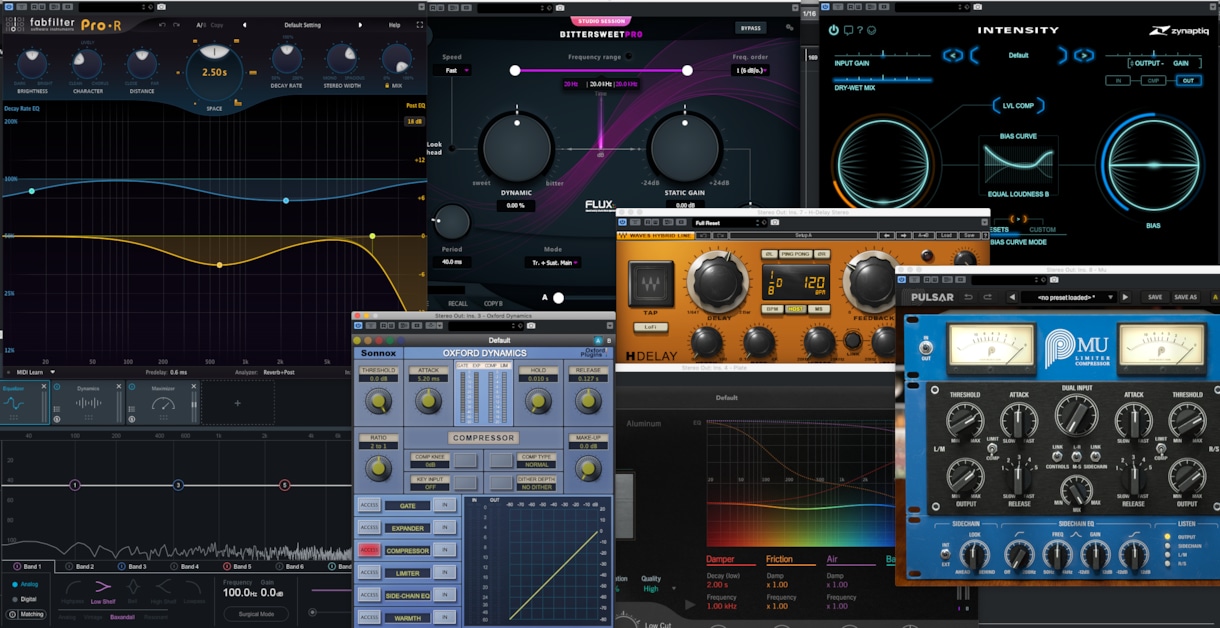Screen dimensions: 1220x628
Task: Click SAVE AS in Pulsar Mu
Action: (x=1185, y=297)
